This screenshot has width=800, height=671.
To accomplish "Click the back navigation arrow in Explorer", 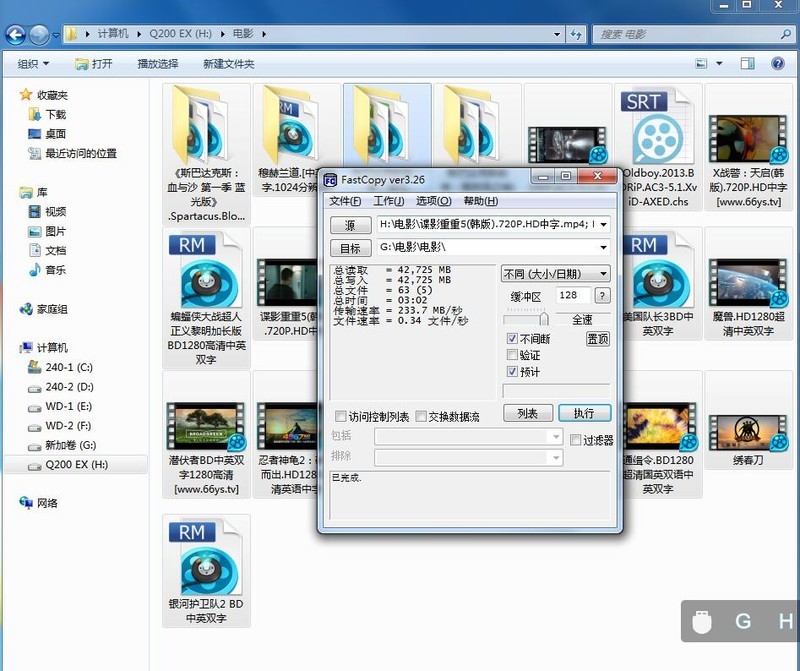I will click(14, 33).
